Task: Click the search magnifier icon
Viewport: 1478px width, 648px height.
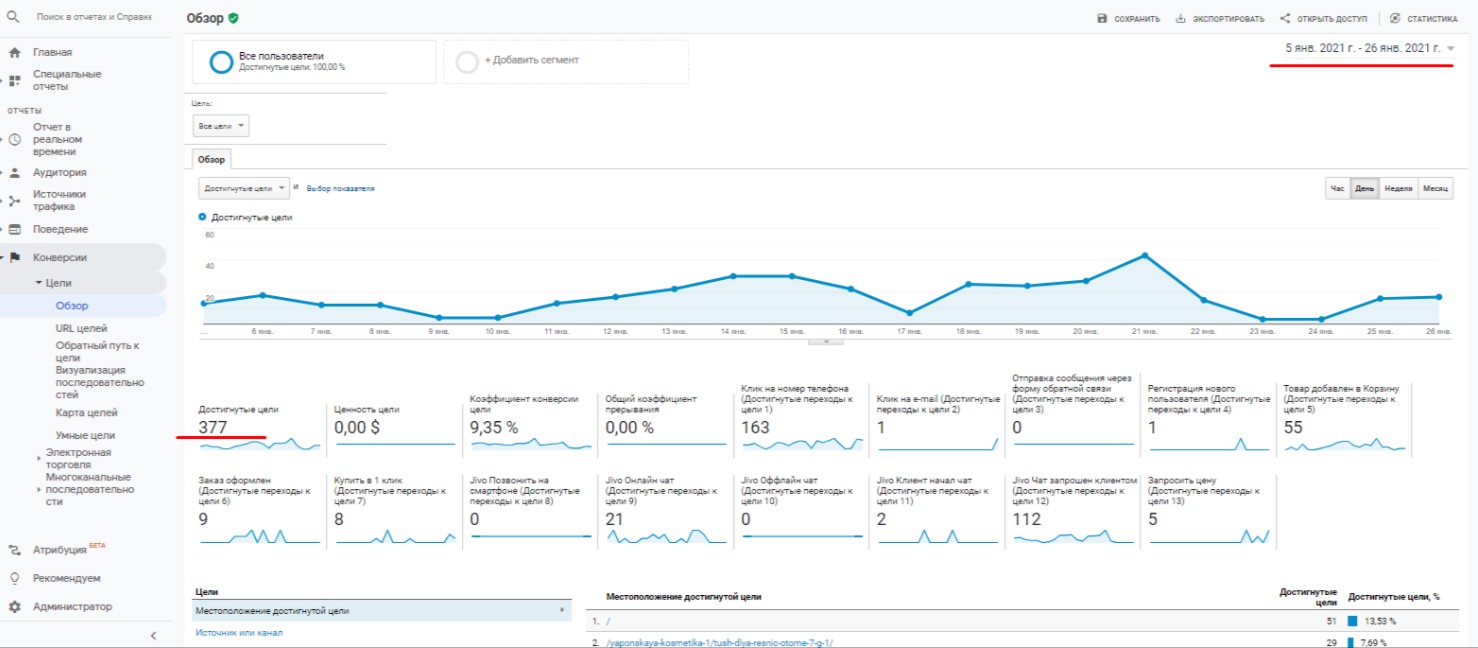Action: point(13,18)
